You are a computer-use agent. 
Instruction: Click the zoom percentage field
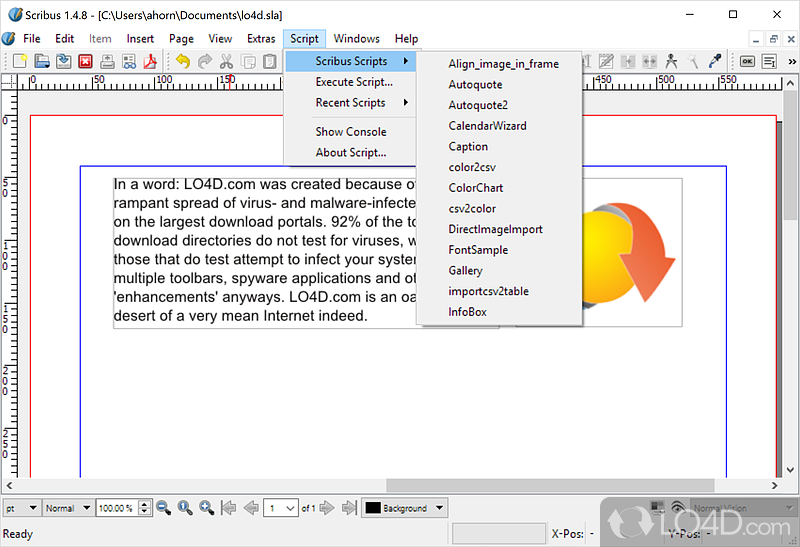pyautogui.click(x=116, y=508)
